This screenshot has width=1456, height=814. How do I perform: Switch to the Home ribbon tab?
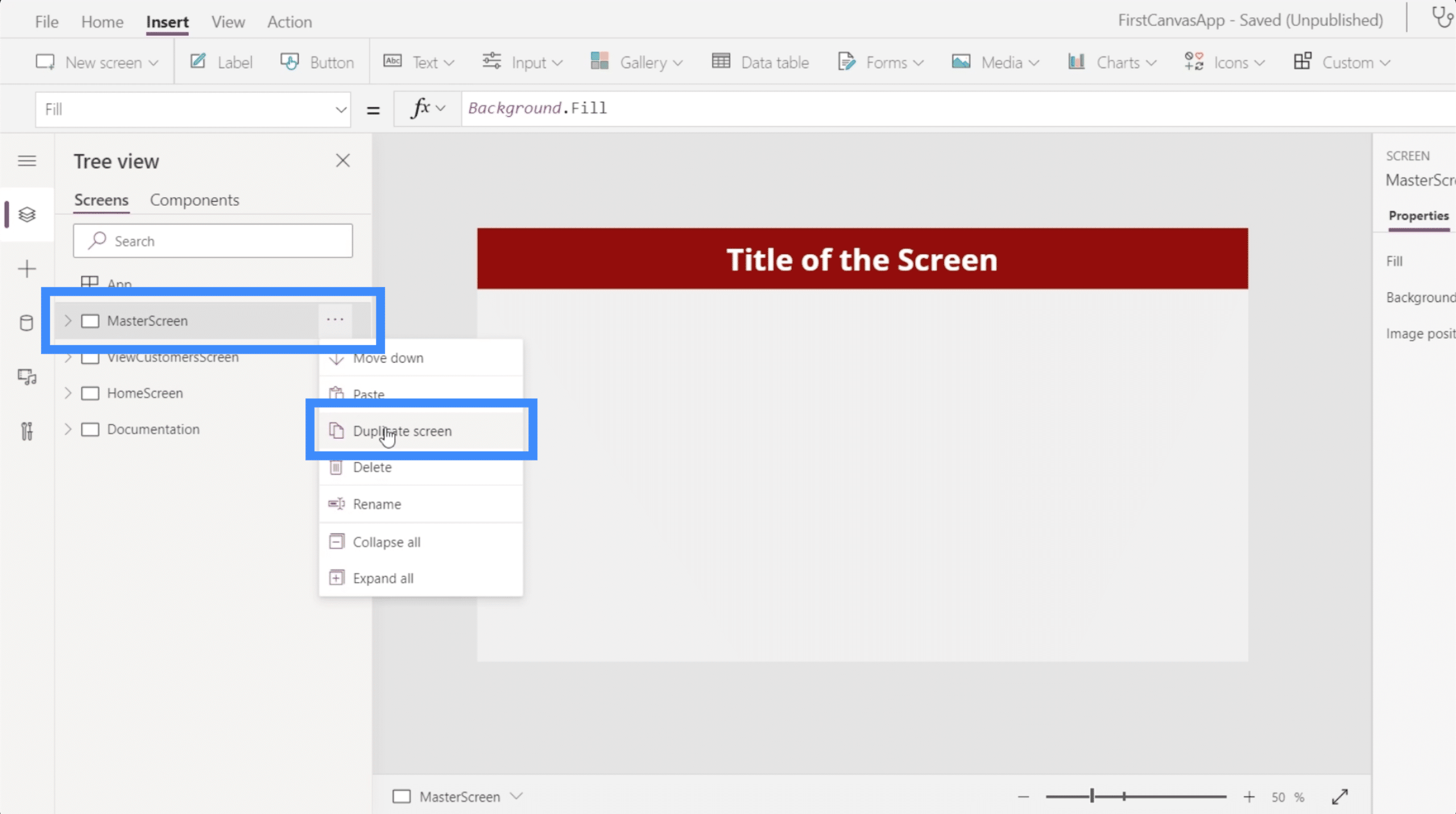click(102, 22)
